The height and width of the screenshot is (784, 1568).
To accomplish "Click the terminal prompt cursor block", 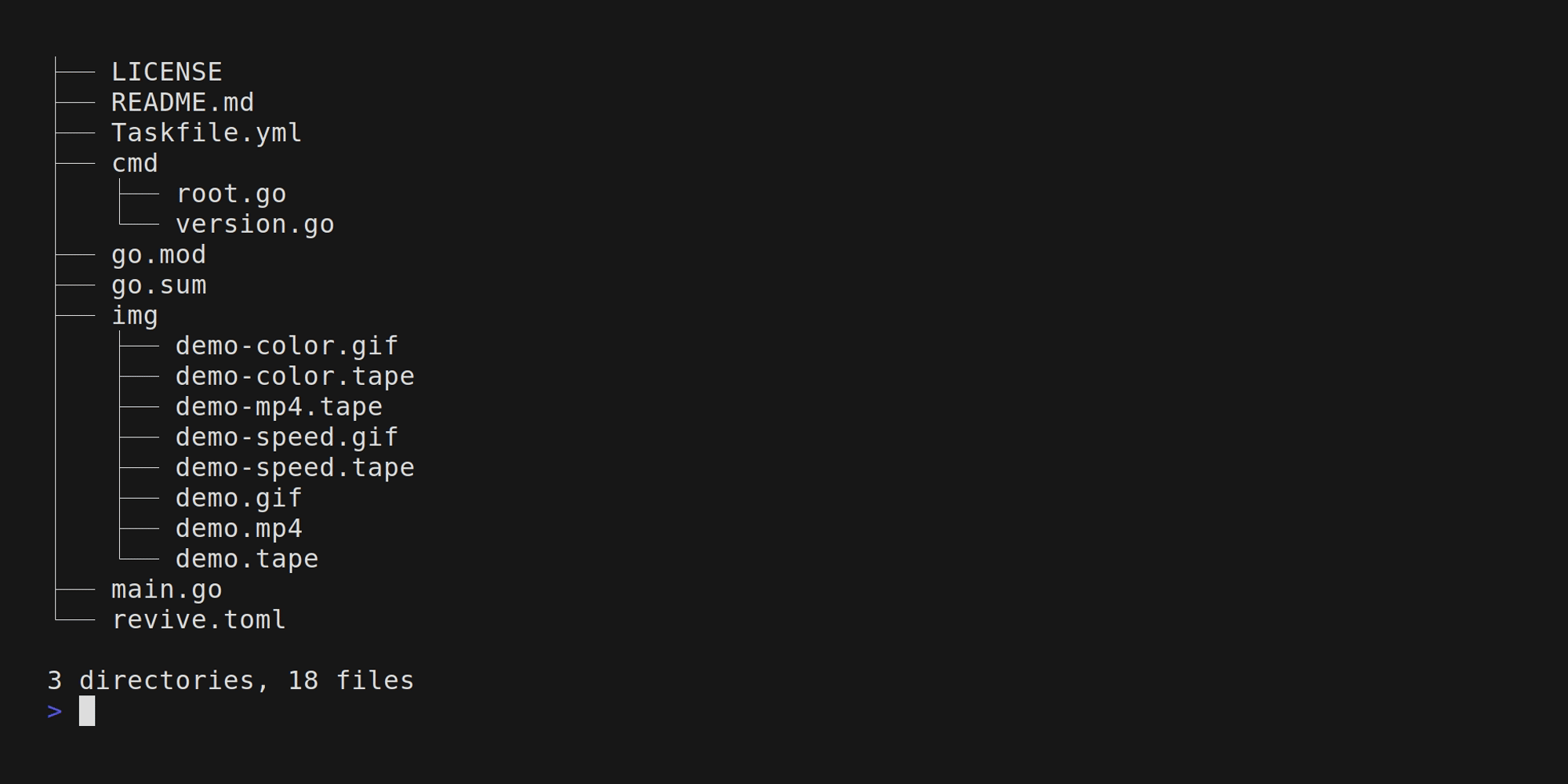I will [87, 711].
